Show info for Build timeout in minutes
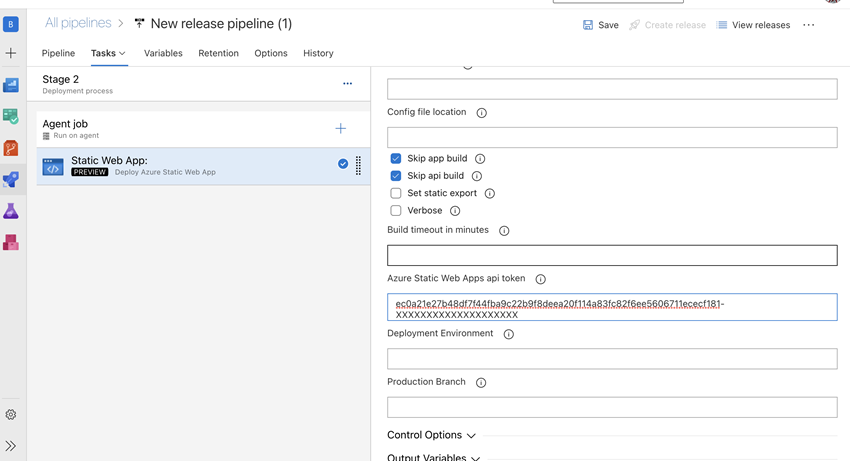The width and height of the screenshot is (850, 461). [504, 231]
